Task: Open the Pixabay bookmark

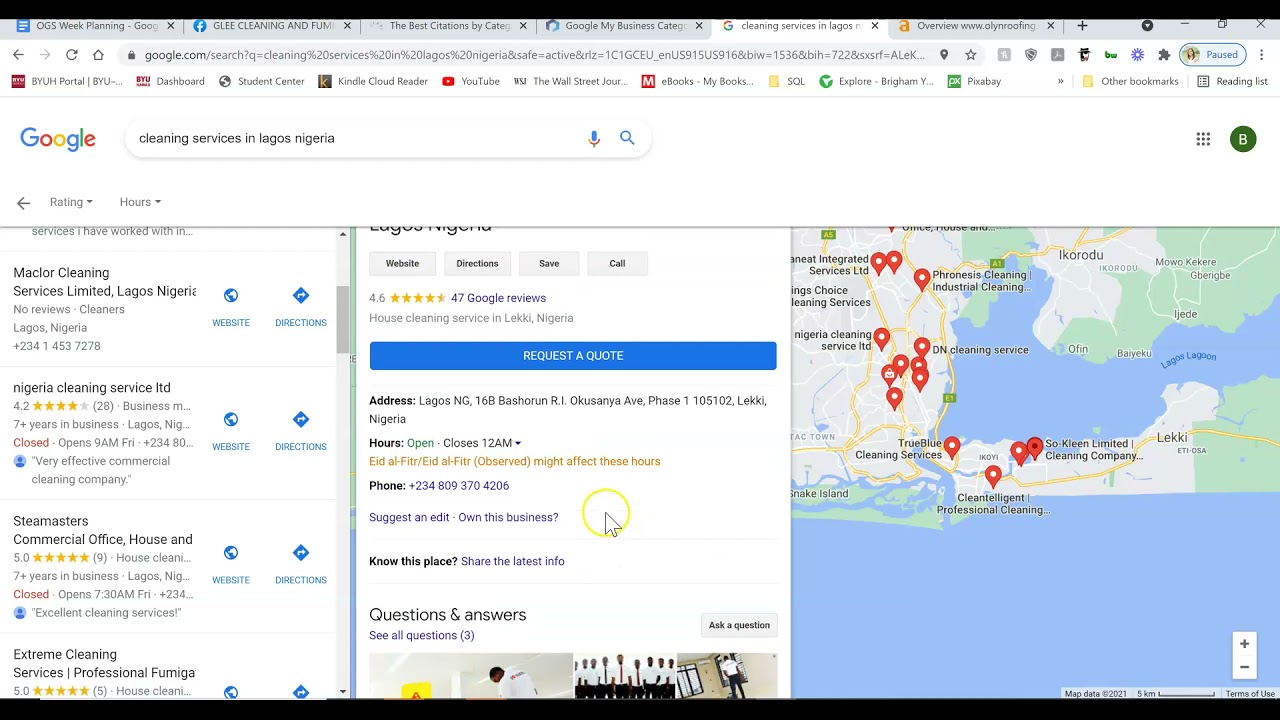Action: coord(974,81)
